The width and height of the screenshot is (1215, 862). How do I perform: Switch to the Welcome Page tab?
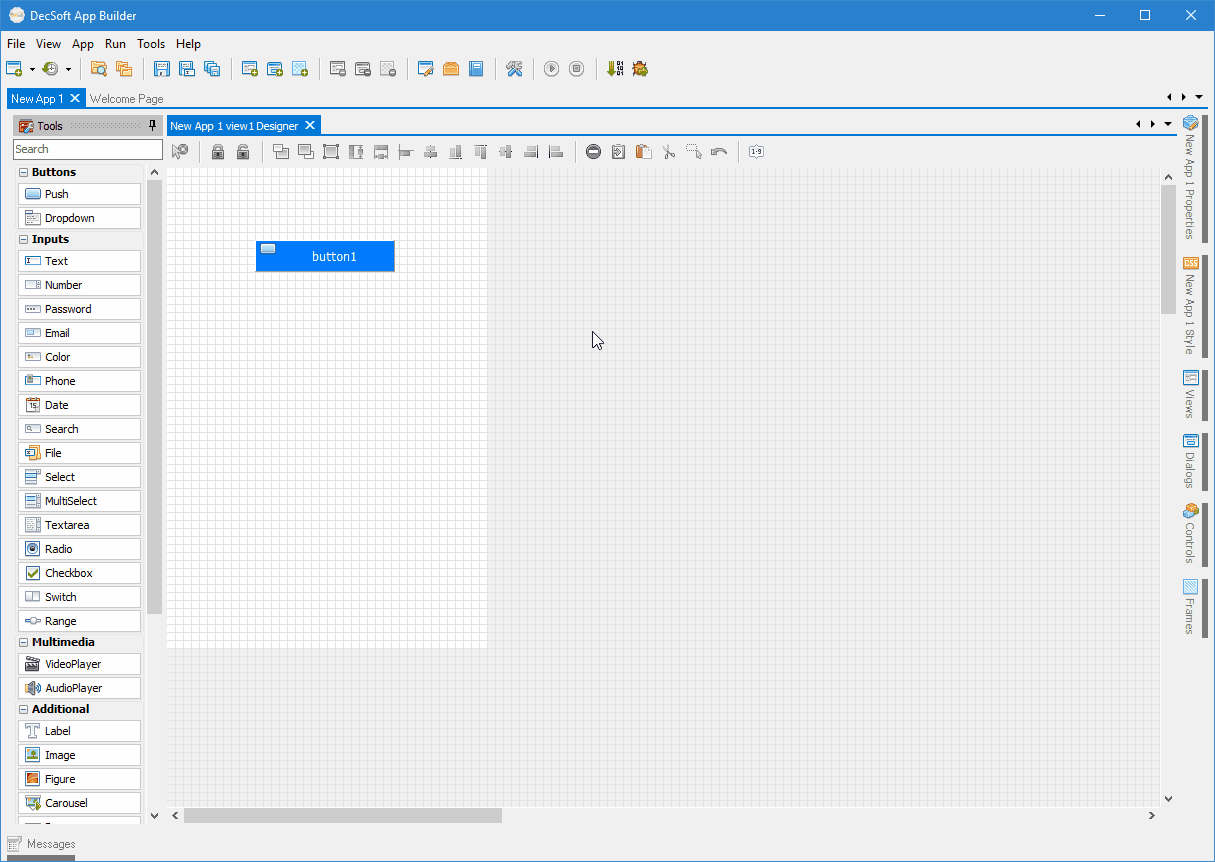coord(127,99)
